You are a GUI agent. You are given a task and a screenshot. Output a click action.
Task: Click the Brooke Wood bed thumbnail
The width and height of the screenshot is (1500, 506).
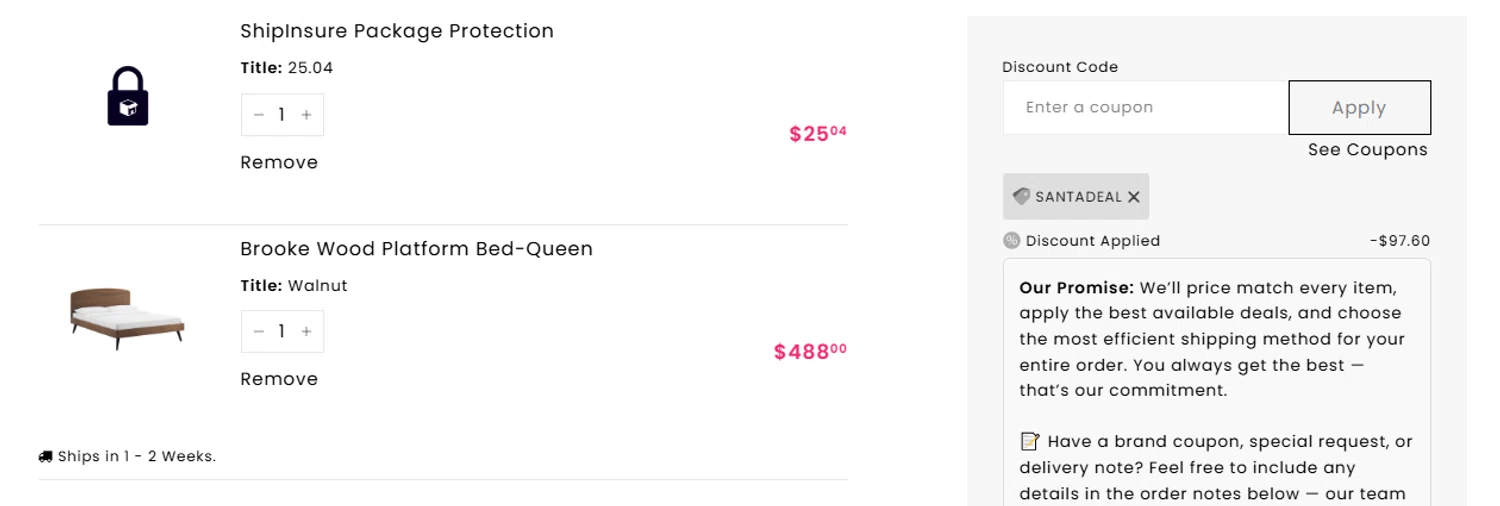click(127, 317)
